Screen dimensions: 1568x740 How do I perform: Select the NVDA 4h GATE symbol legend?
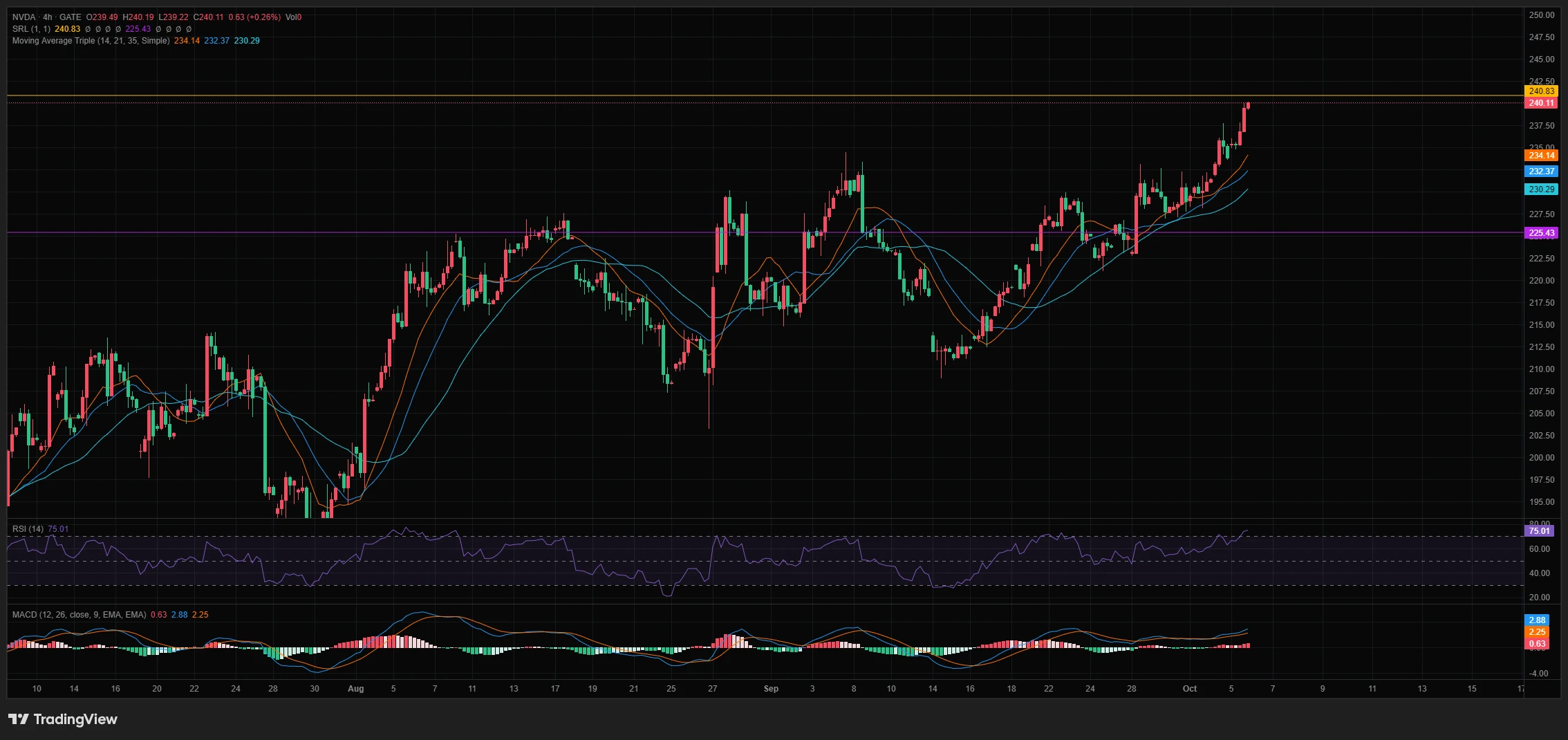coord(46,17)
